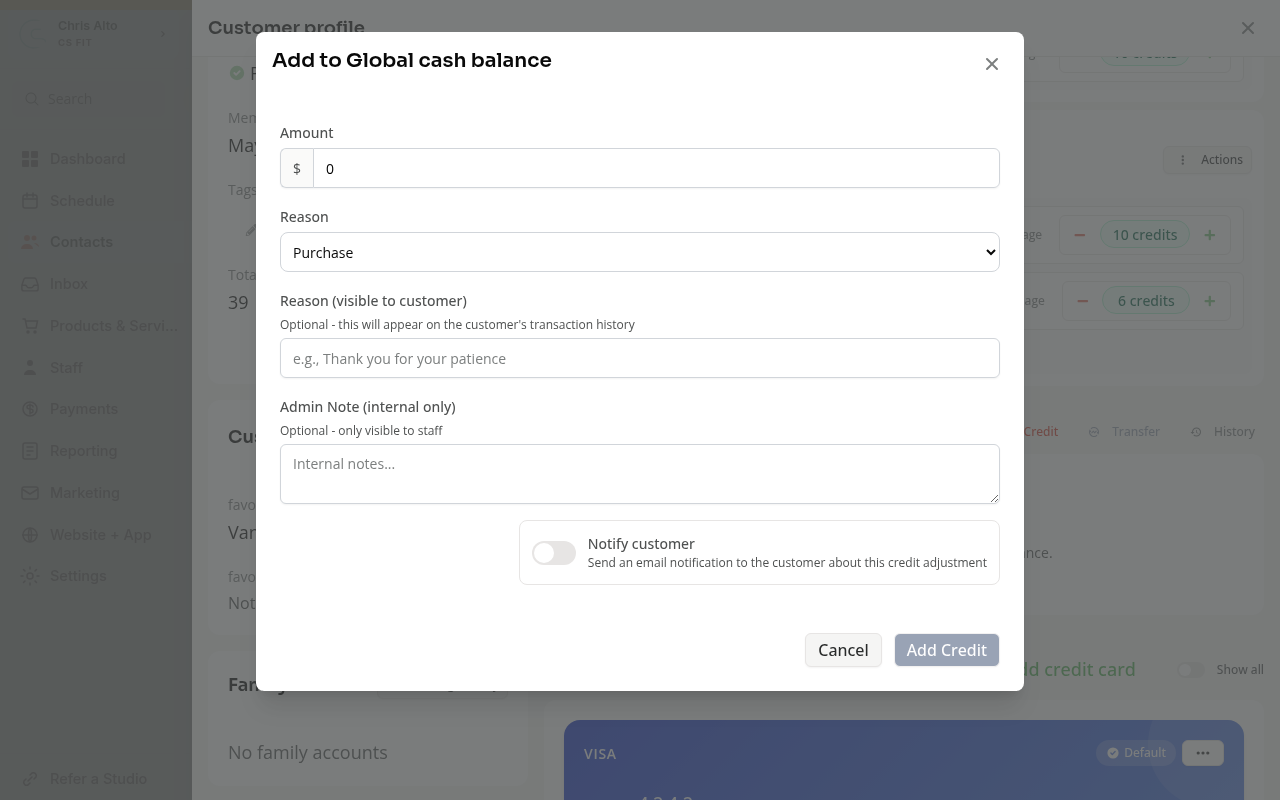Viewport: 1280px width, 800px height.
Task: Open the VISA card more options menu
Action: point(1203,753)
